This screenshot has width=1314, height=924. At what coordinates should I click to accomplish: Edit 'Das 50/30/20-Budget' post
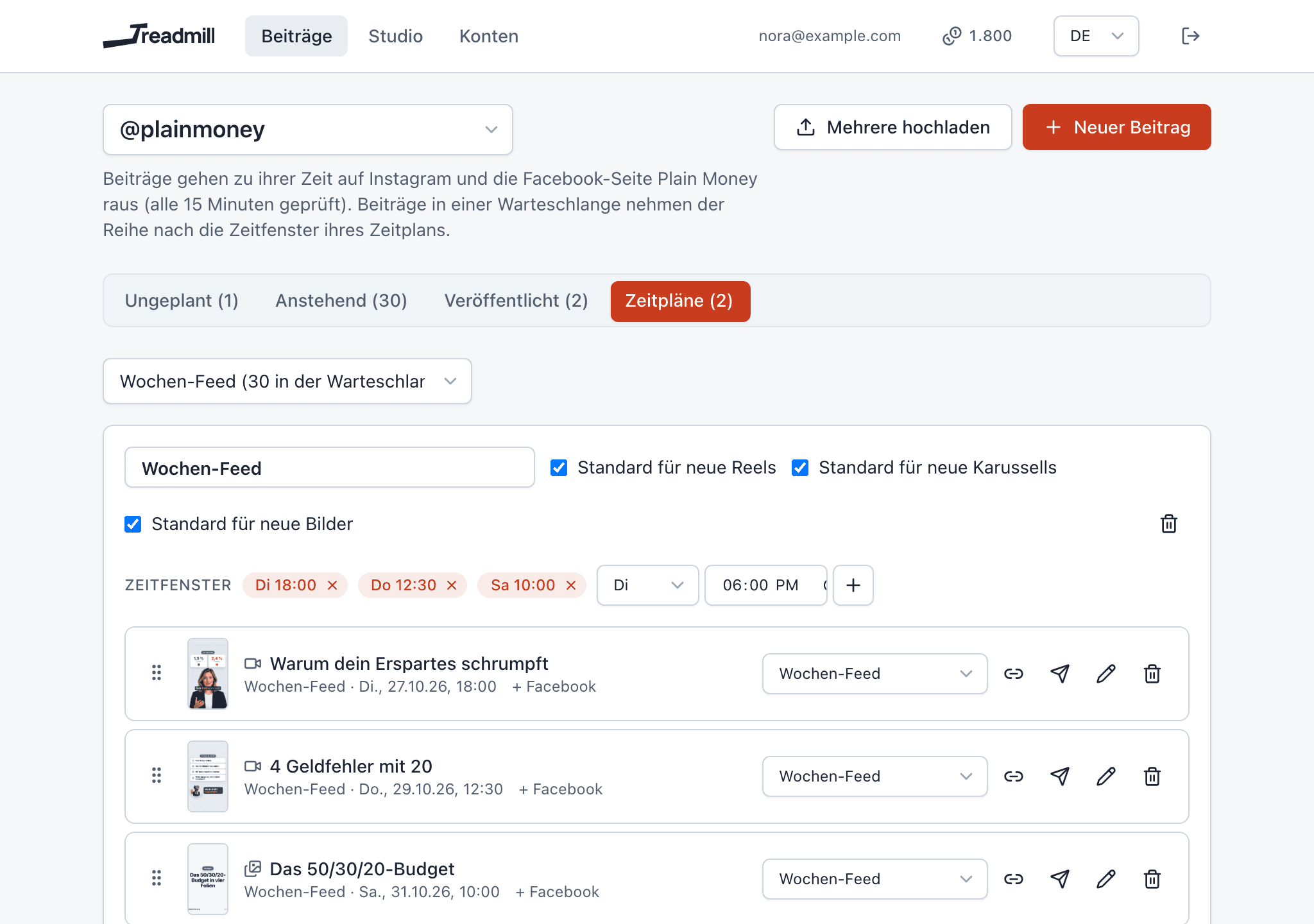(1106, 879)
